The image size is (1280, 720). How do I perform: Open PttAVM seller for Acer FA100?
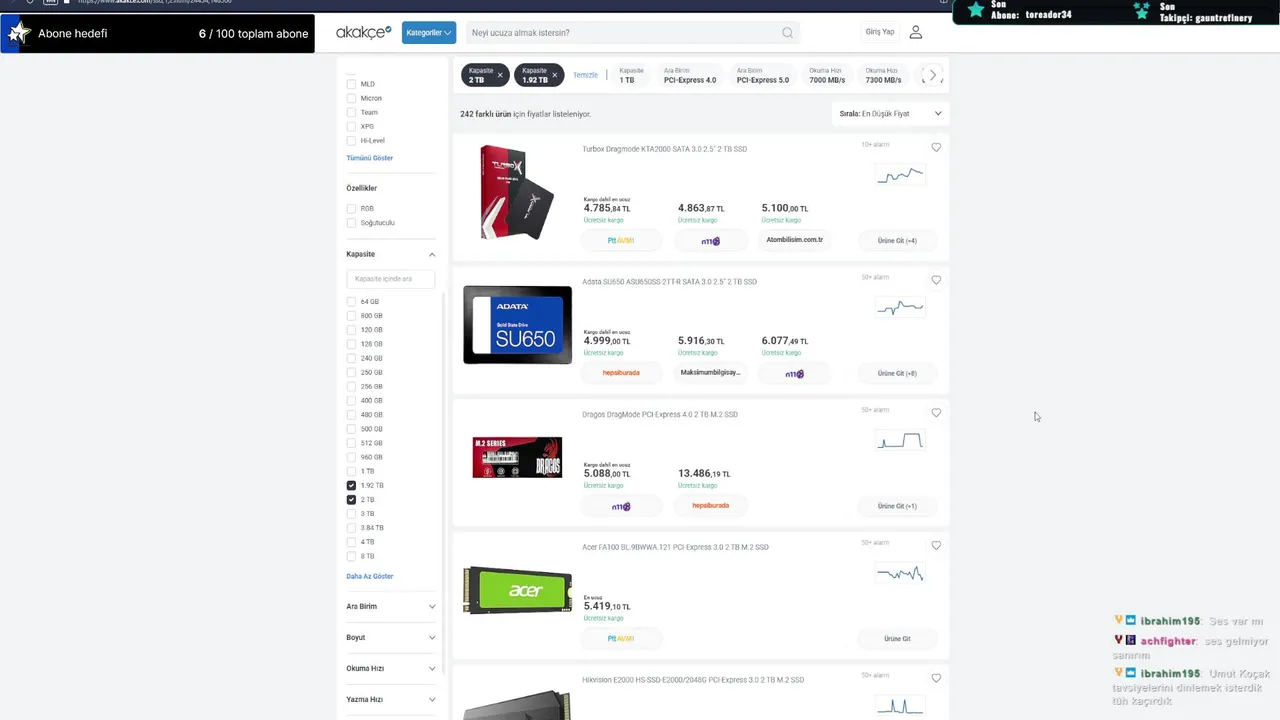[x=621, y=638]
